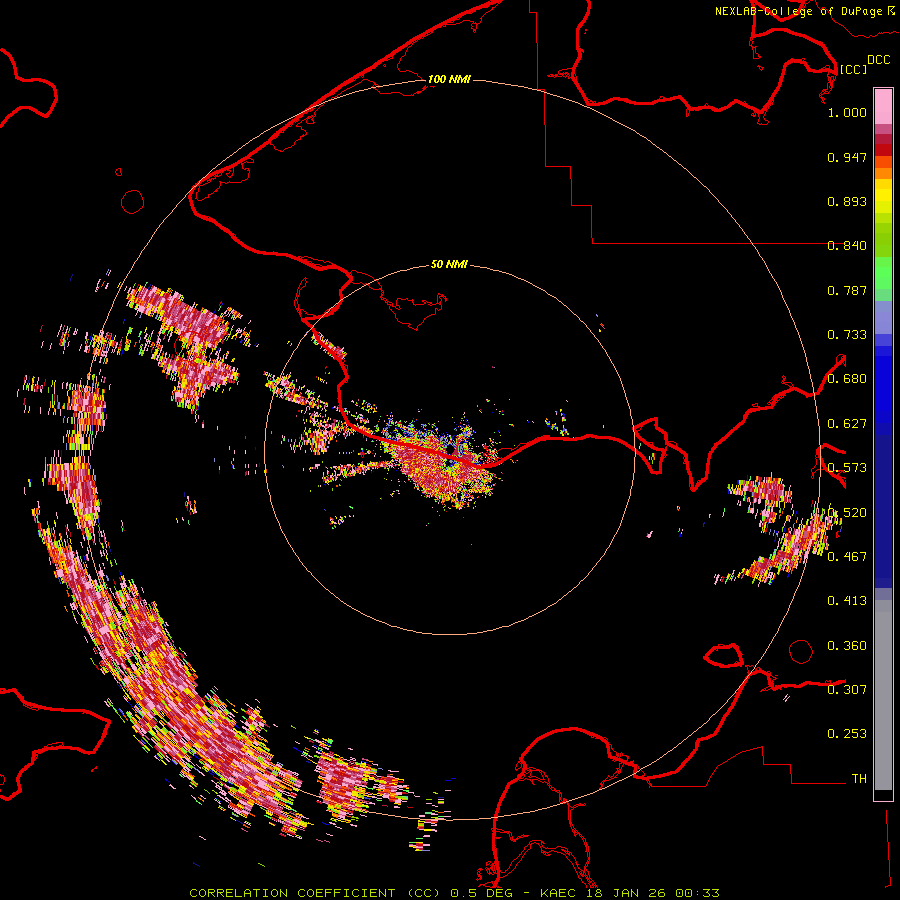The height and width of the screenshot is (900, 900).
Task: Click the 0.840 color scale value
Action: (847, 246)
